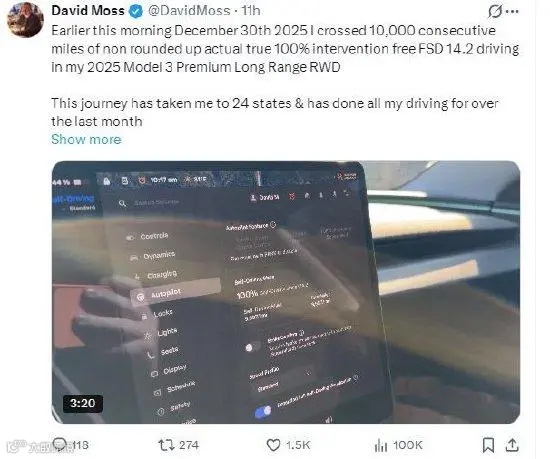Screen dimensions: 550x459
Task: View the 100K views analytics icon
Action: pyautogui.click(x=381, y=446)
